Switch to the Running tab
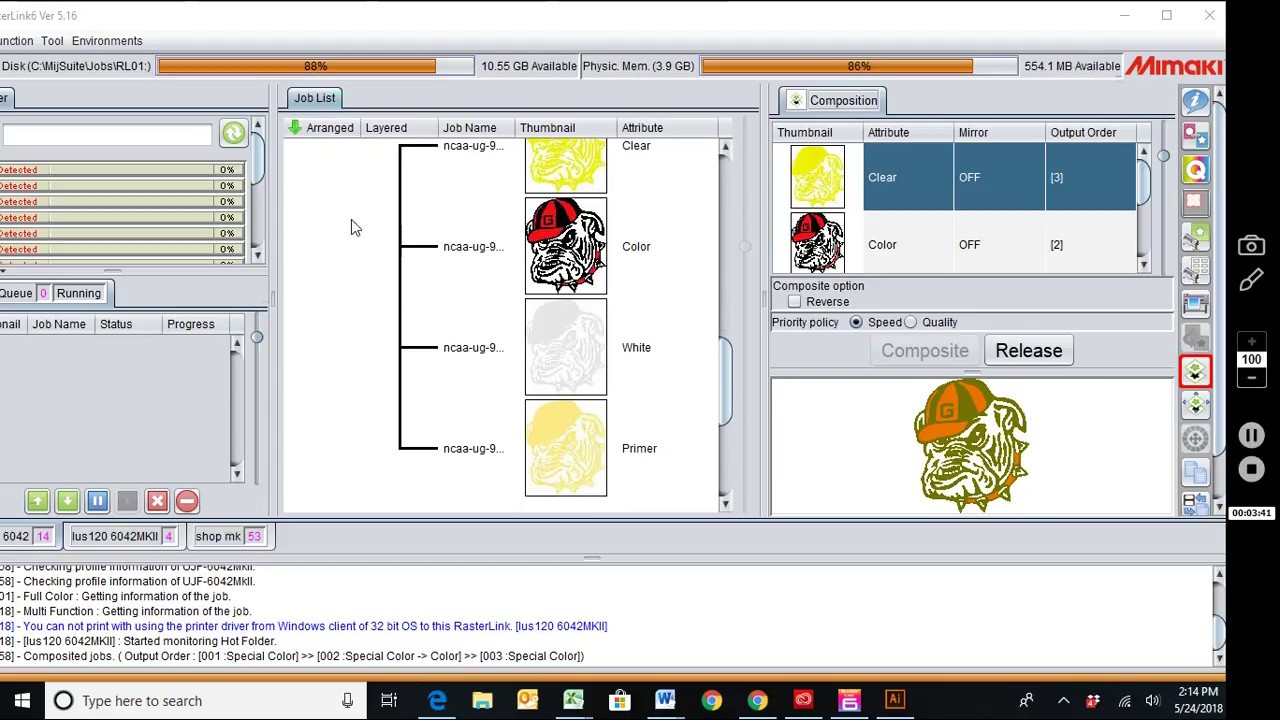1280x720 pixels. pos(79,293)
